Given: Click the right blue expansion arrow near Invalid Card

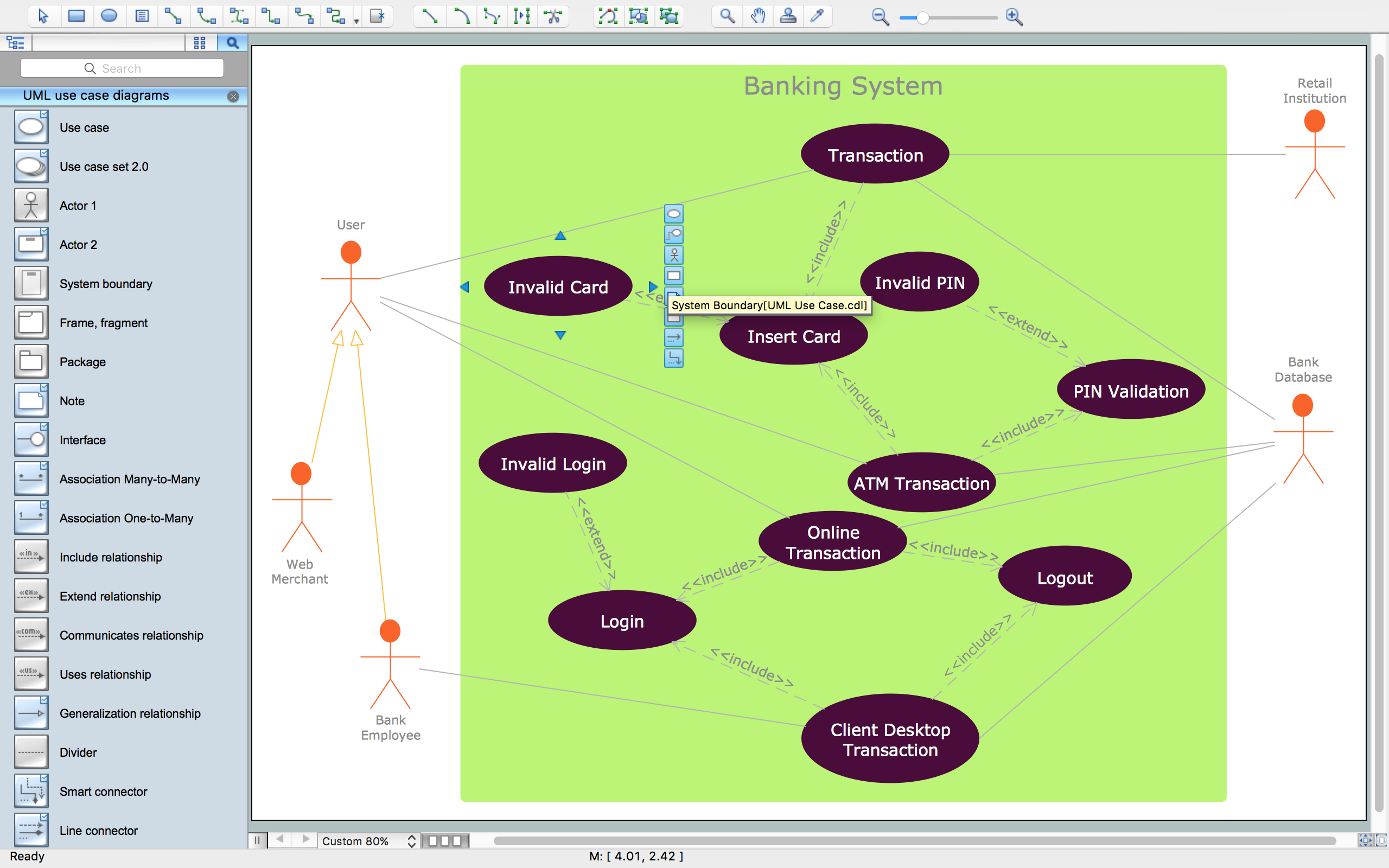Looking at the screenshot, I should (x=653, y=286).
